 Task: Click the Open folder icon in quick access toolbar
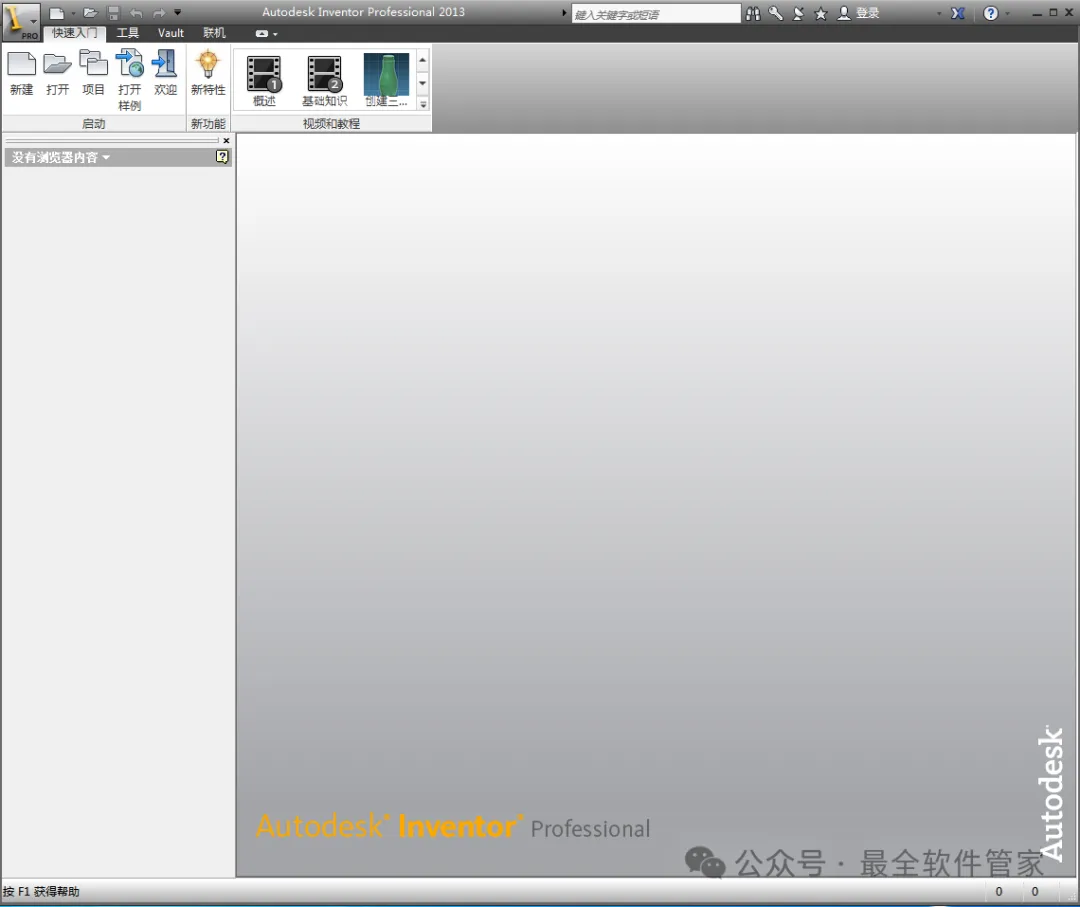point(90,13)
